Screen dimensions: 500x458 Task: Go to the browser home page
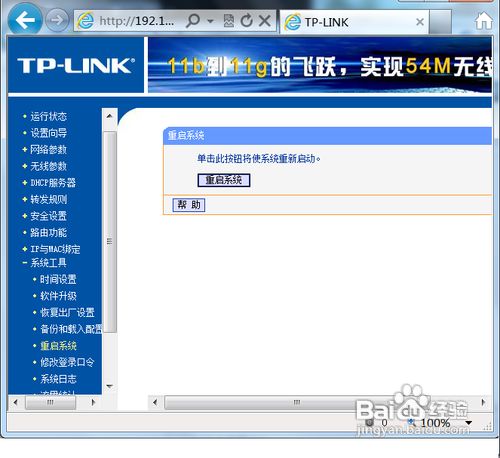[484, 21]
